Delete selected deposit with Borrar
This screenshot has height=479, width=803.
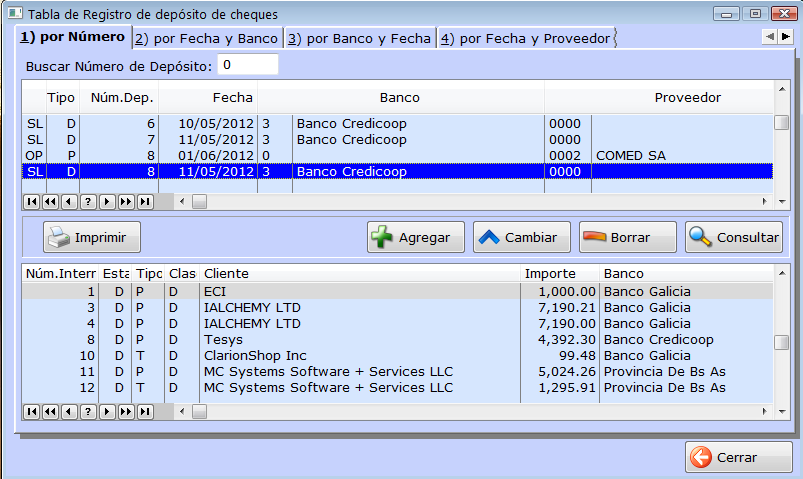pos(628,237)
